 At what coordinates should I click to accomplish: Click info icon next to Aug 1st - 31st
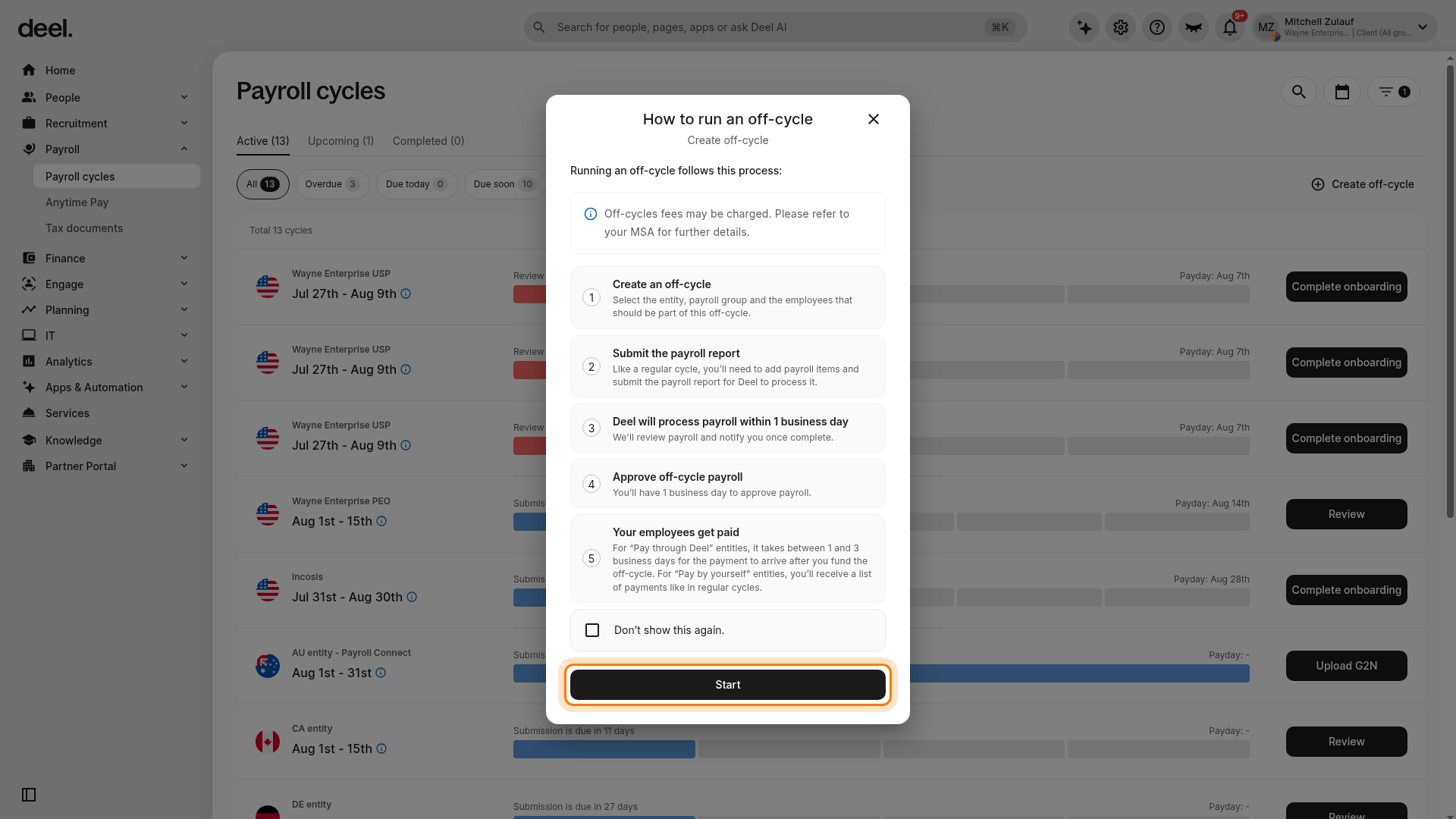click(381, 673)
